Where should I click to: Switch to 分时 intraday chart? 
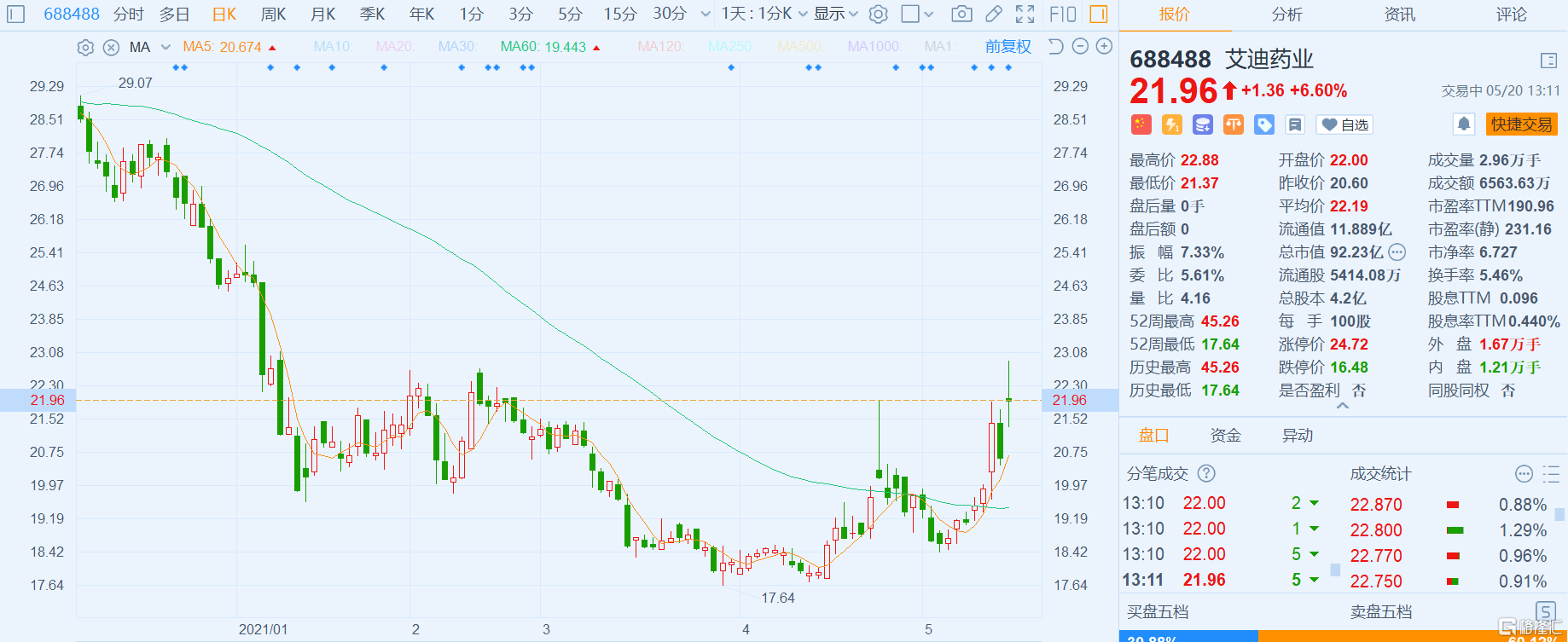click(x=129, y=14)
